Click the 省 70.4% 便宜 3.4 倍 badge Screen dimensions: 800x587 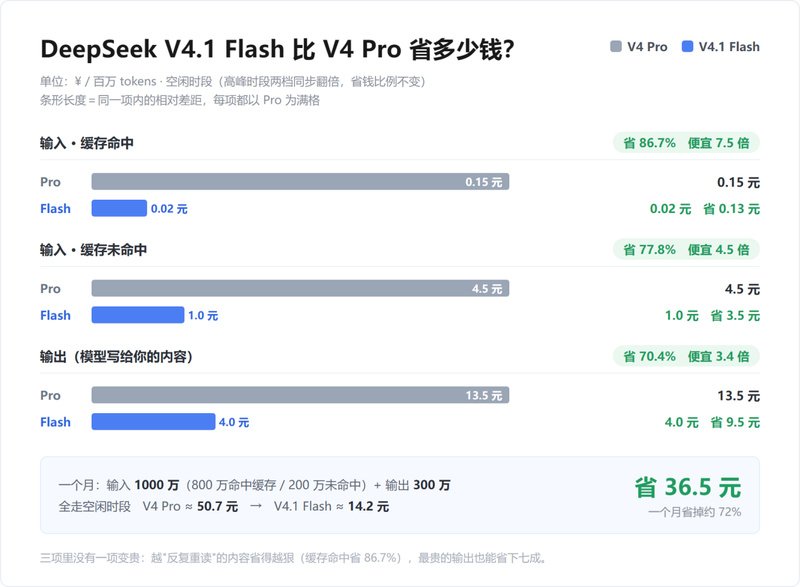tap(686, 356)
